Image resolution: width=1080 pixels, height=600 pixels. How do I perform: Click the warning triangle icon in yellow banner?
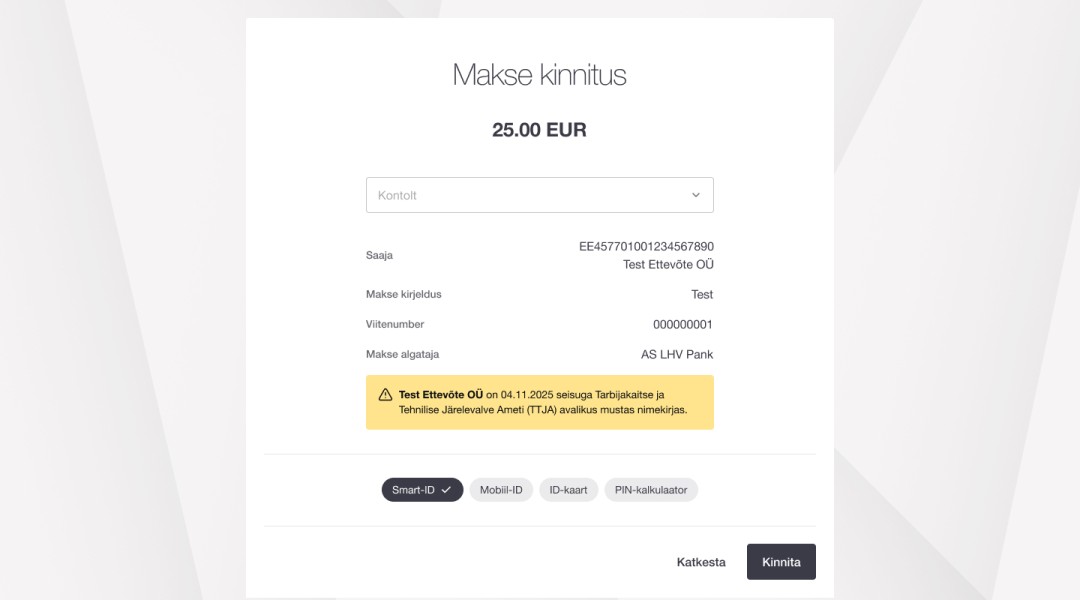click(x=385, y=395)
